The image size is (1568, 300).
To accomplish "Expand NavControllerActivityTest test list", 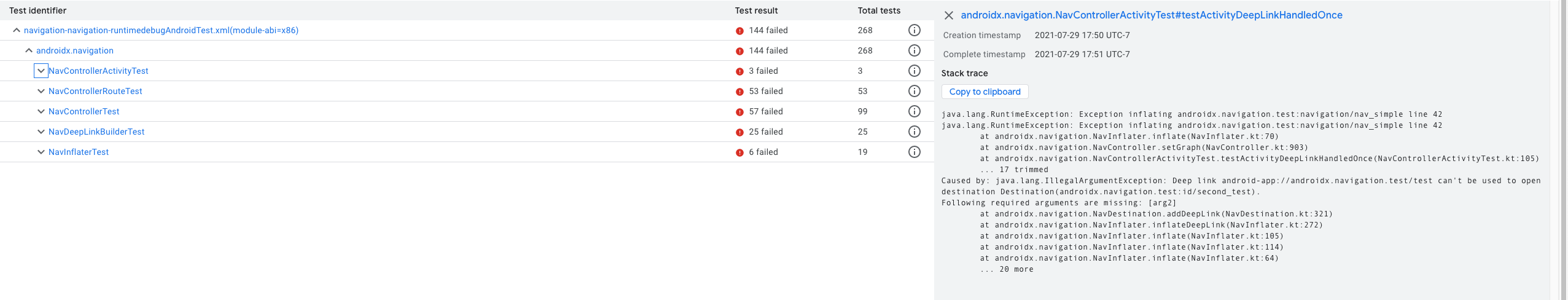I will (41, 71).
